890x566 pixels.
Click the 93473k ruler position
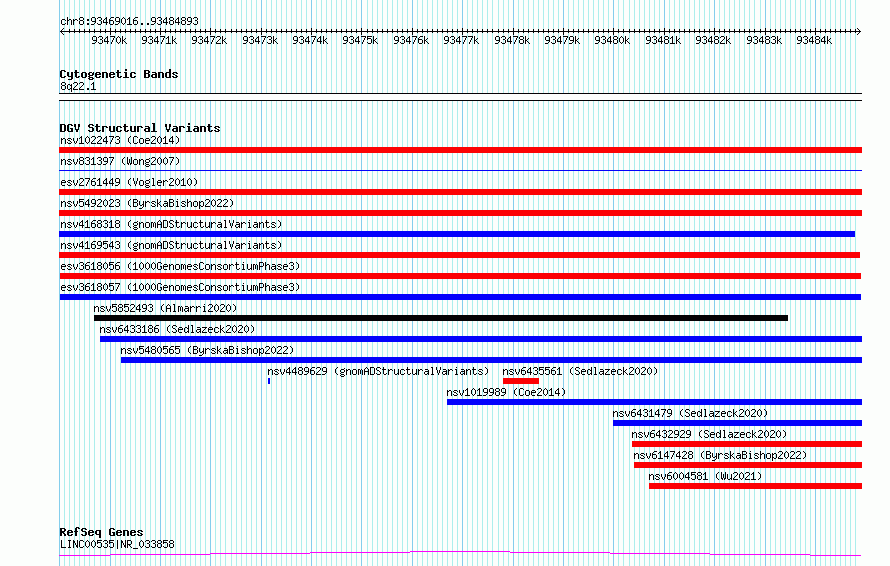pyautogui.click(x=260, y=40)
